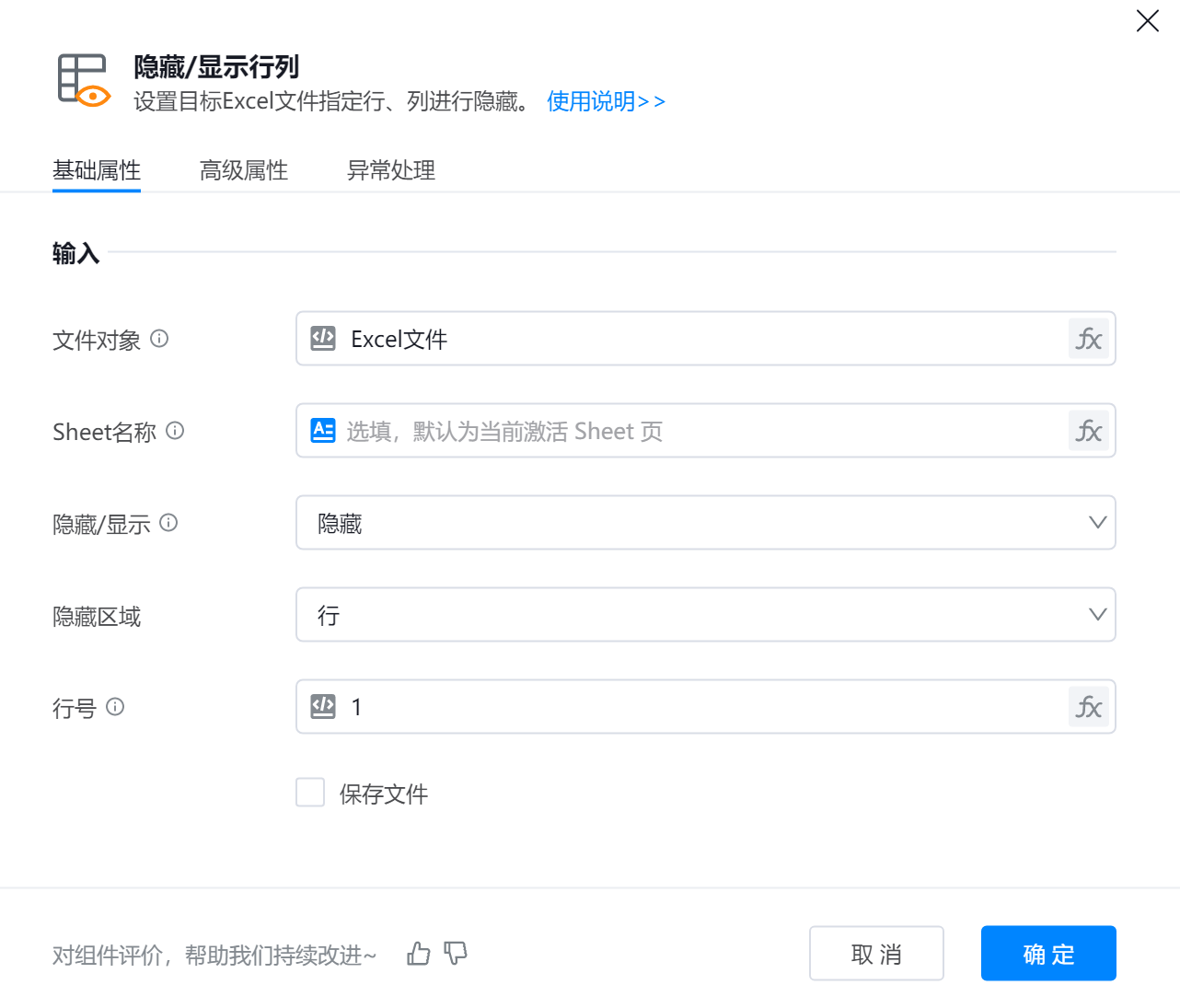Click the thumbs-up feedback icon
The image size is (1180, 1008).
point(419,954)
